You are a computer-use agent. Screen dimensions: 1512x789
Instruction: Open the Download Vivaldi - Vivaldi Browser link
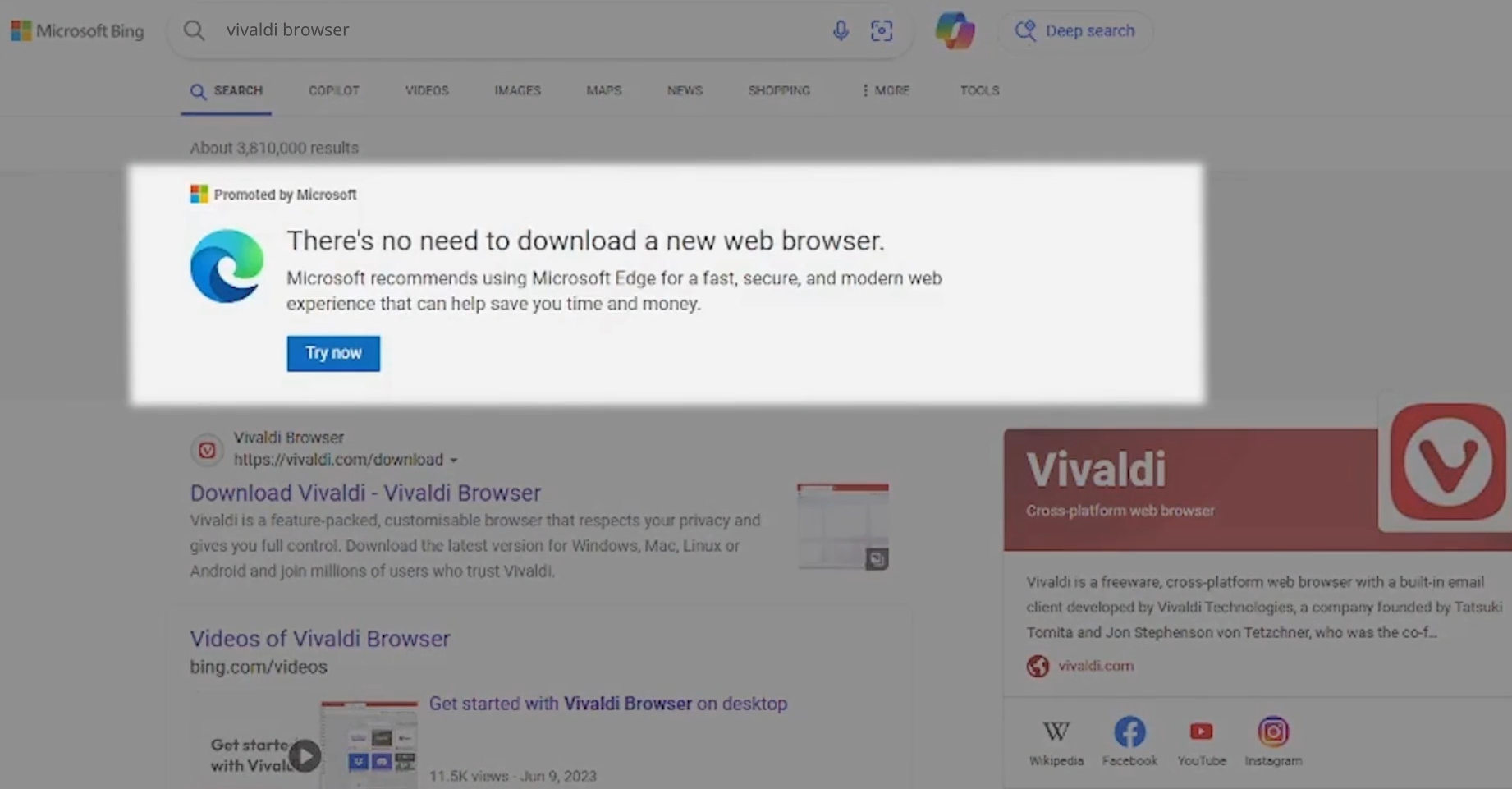(x=365, y=493)
